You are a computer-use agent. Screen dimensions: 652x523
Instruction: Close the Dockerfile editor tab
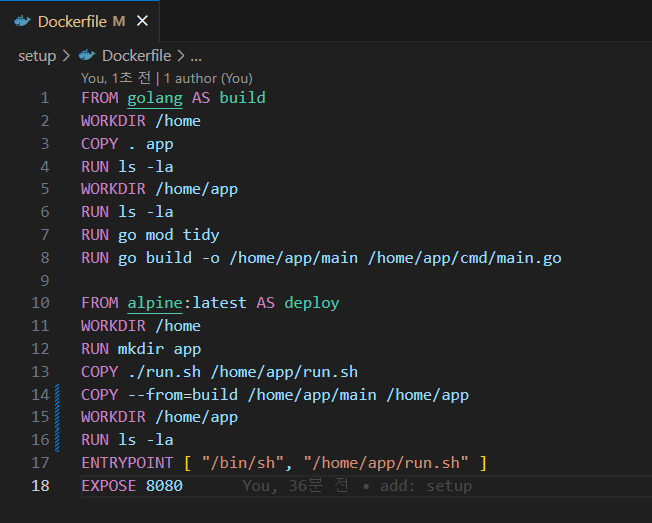click(142, 21)
